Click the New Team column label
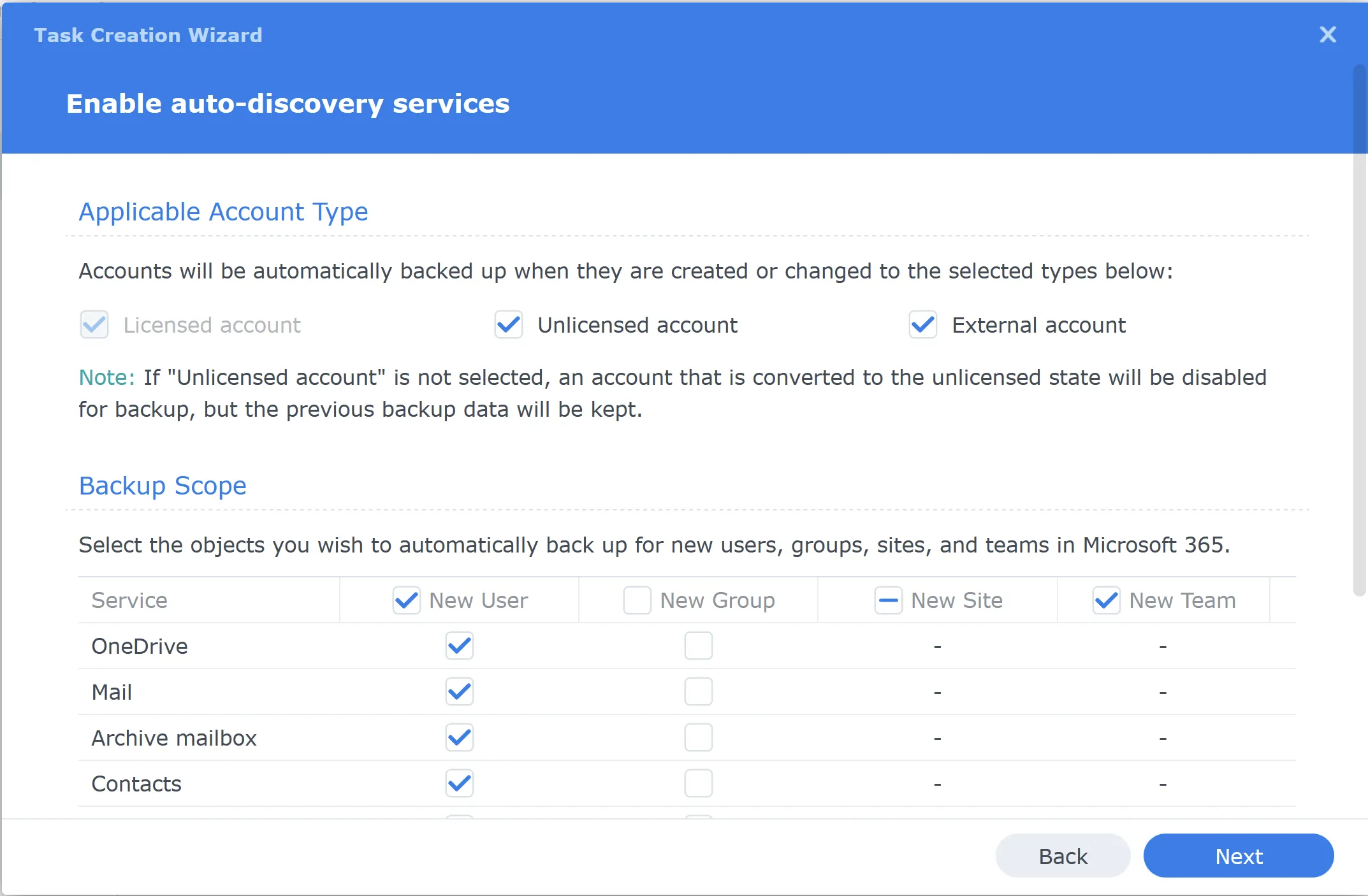The height and width of the screenshot is (896, 1368). [x=1182, y=600]
